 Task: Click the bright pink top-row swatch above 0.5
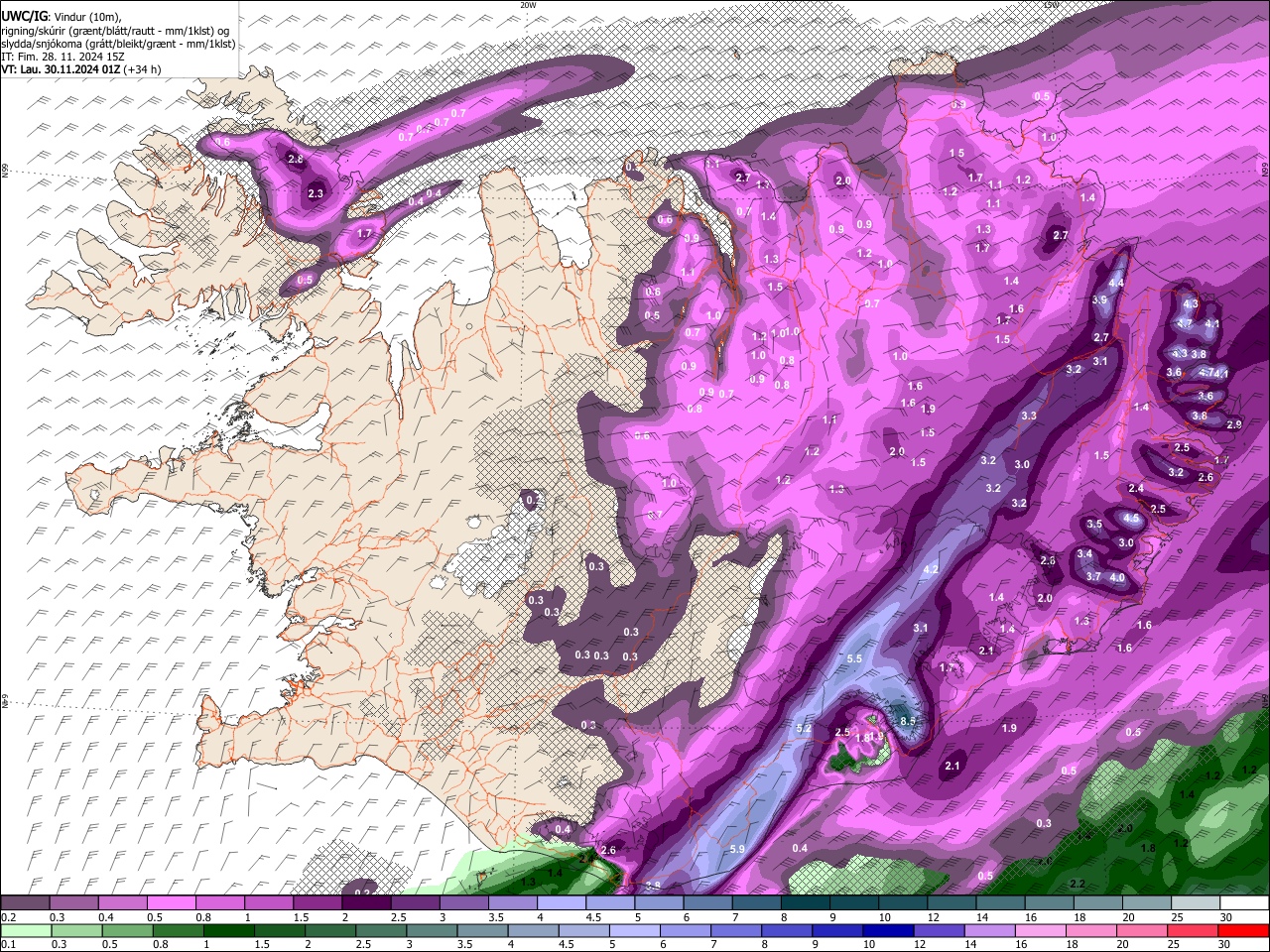click(x=172, y=903)
